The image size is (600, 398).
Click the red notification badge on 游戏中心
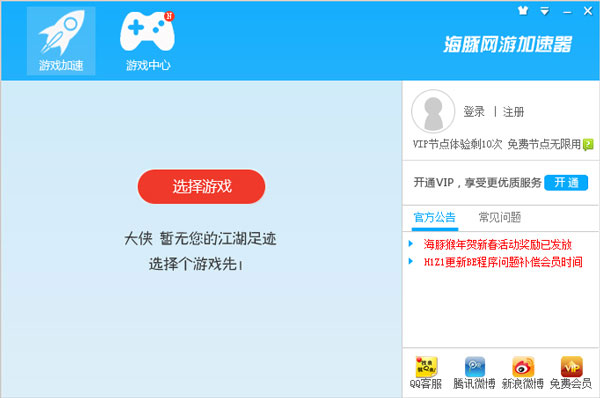[169, 16]
